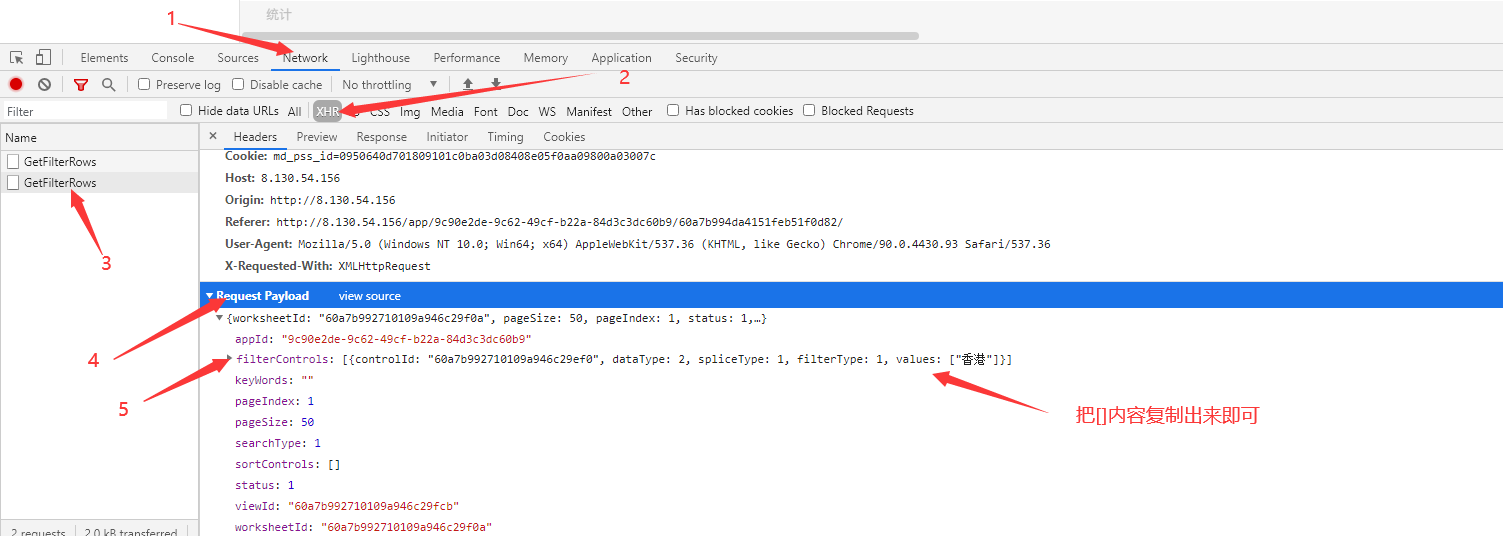The height and width of the screenshot is (536, 1503).
Task: Open the Initiator sub-tab
Action: [x=447, y=137]
